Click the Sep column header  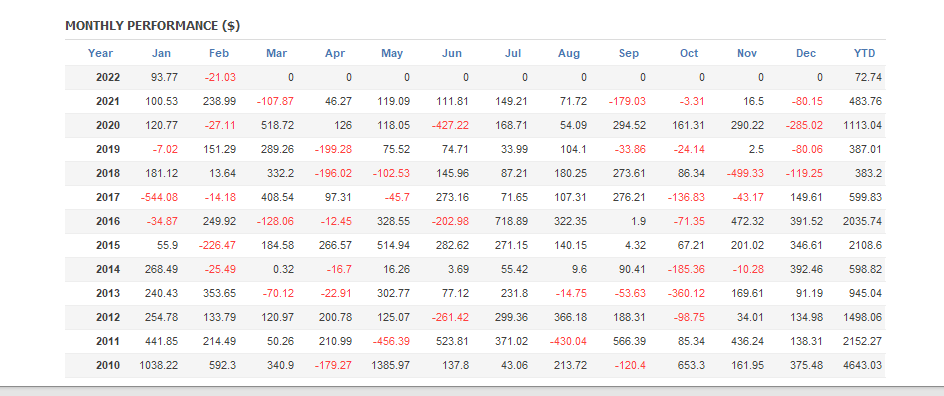(629, 53)
